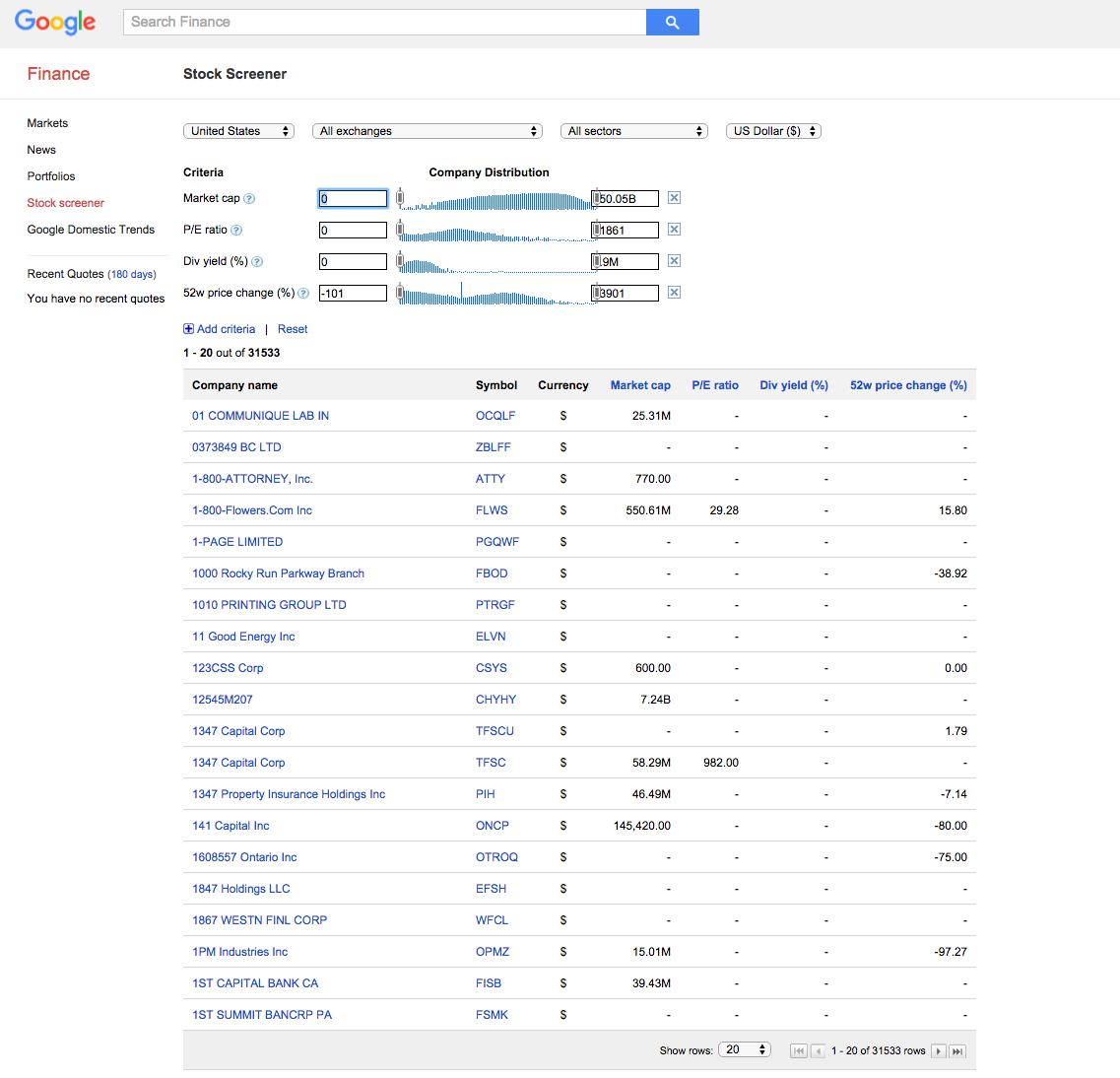Jump to last page of results
This screenshot has height=1078, width=1120.
click(x=957, y=1050)
